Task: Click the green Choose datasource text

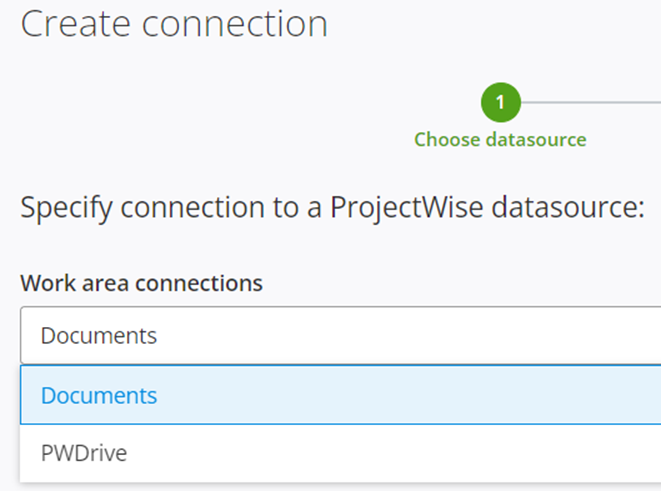Action: tap(500, 140)
